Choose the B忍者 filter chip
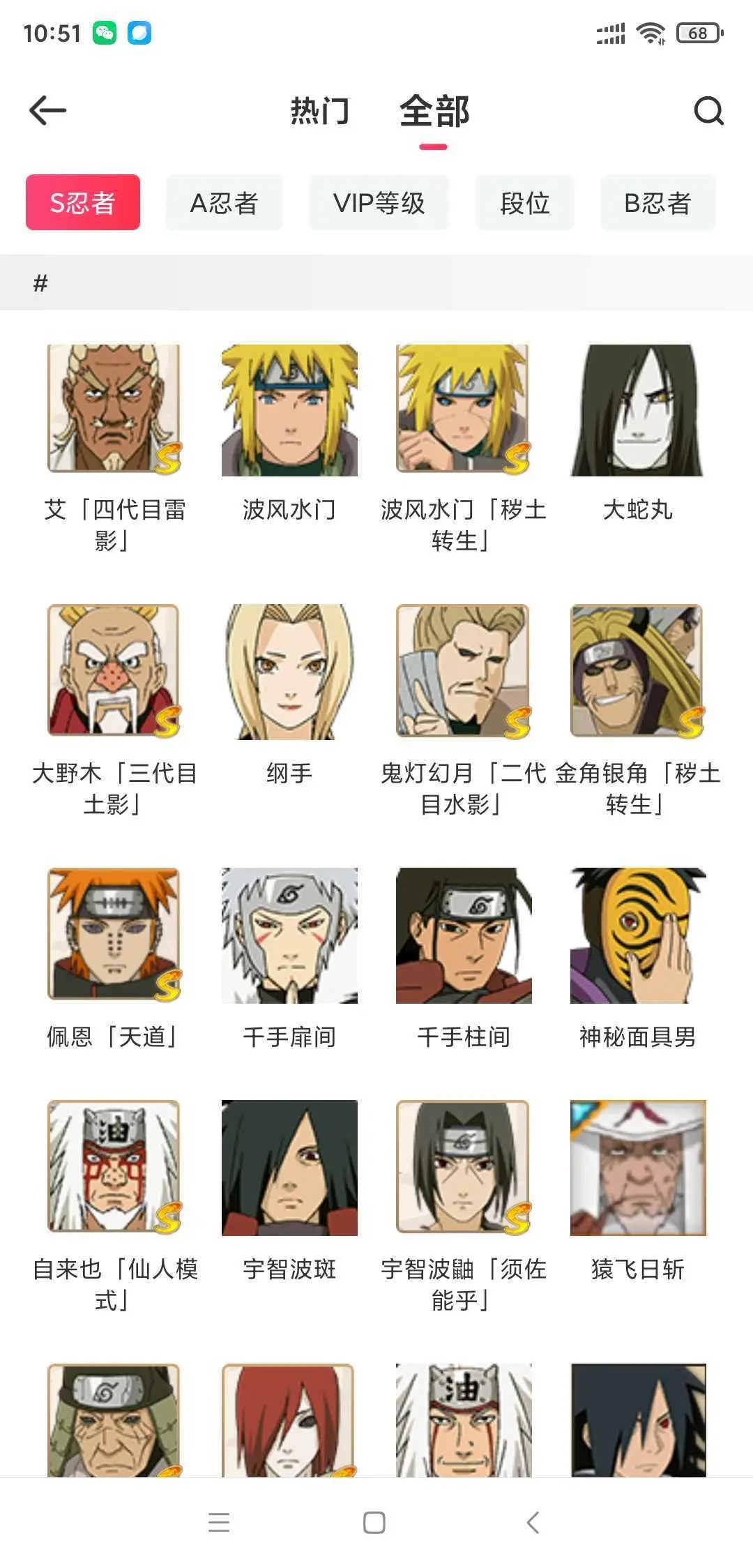 [658, 202]
